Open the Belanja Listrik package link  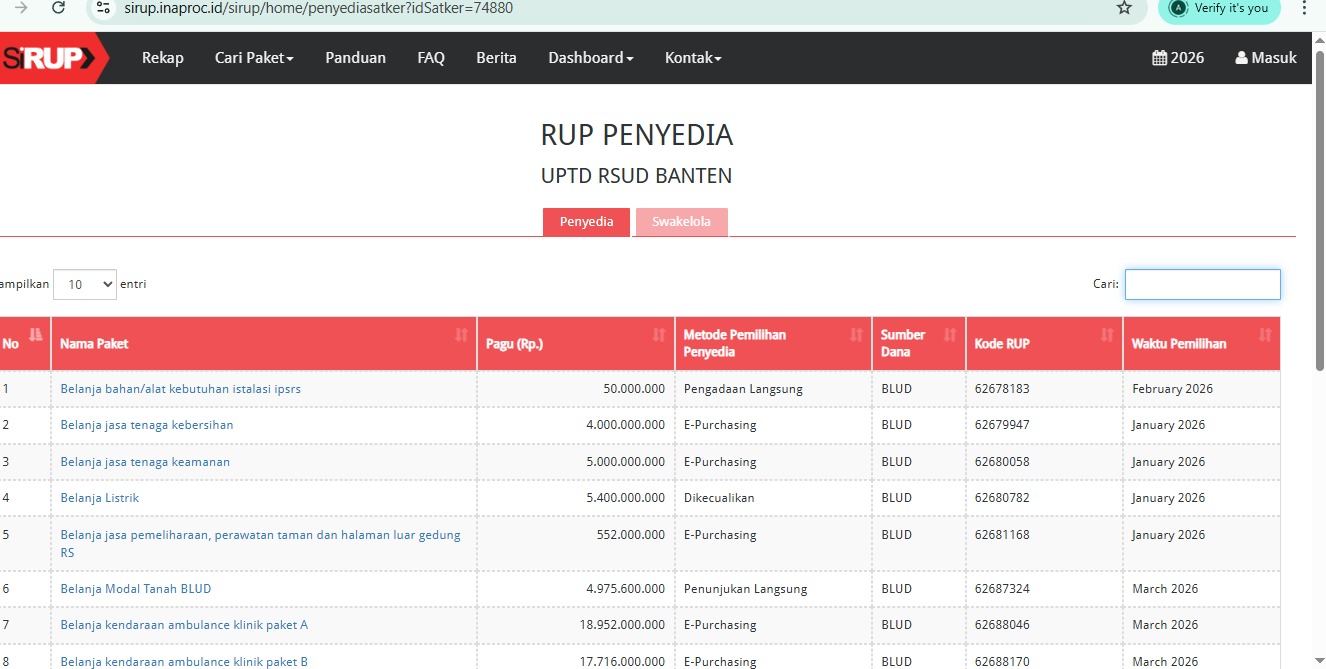(x=100, y=498)
